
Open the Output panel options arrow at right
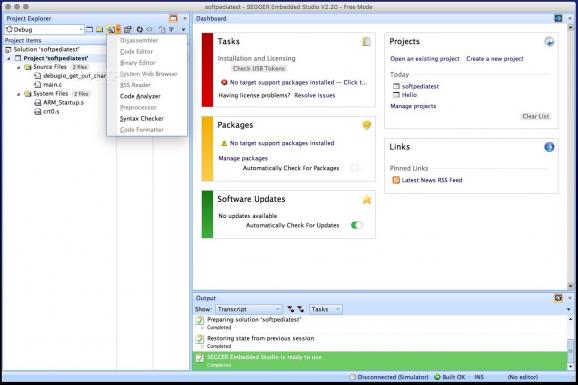pos(569,309)
